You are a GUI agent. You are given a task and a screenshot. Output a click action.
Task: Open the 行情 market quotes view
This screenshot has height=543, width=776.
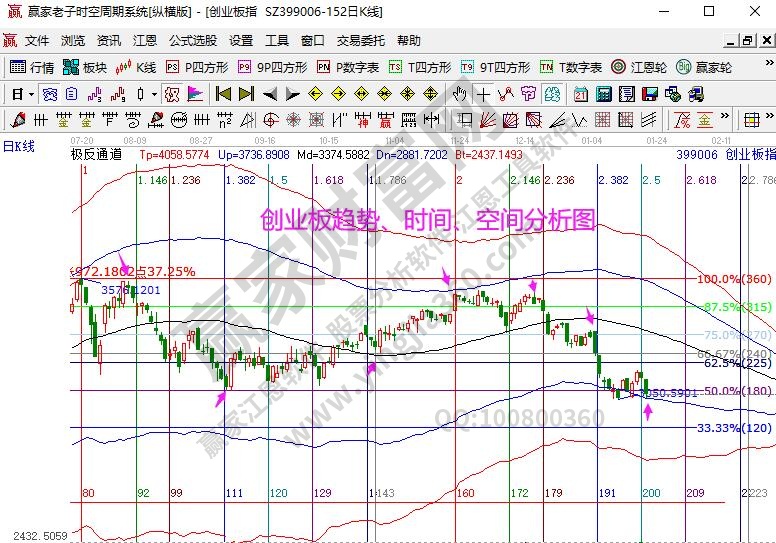pos(31,67)
